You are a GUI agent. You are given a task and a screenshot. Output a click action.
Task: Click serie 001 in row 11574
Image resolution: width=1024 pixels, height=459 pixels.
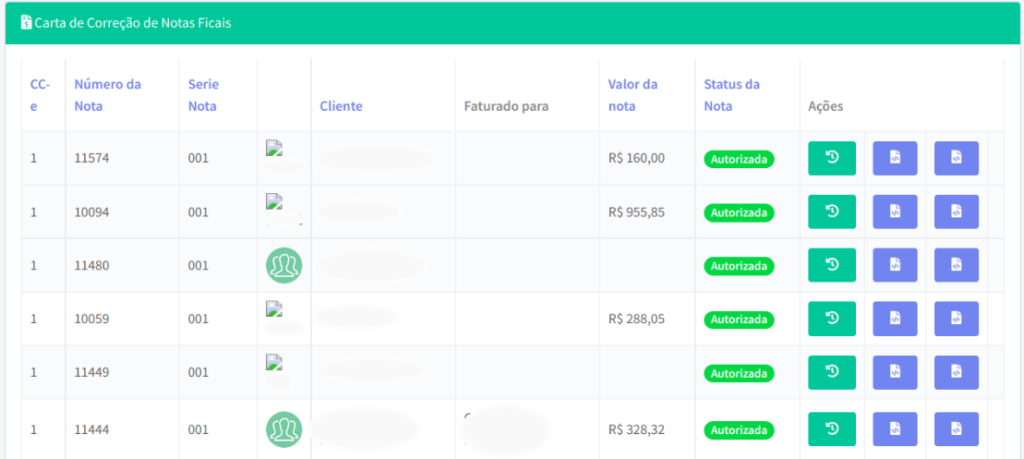click(x=198, y=158)
